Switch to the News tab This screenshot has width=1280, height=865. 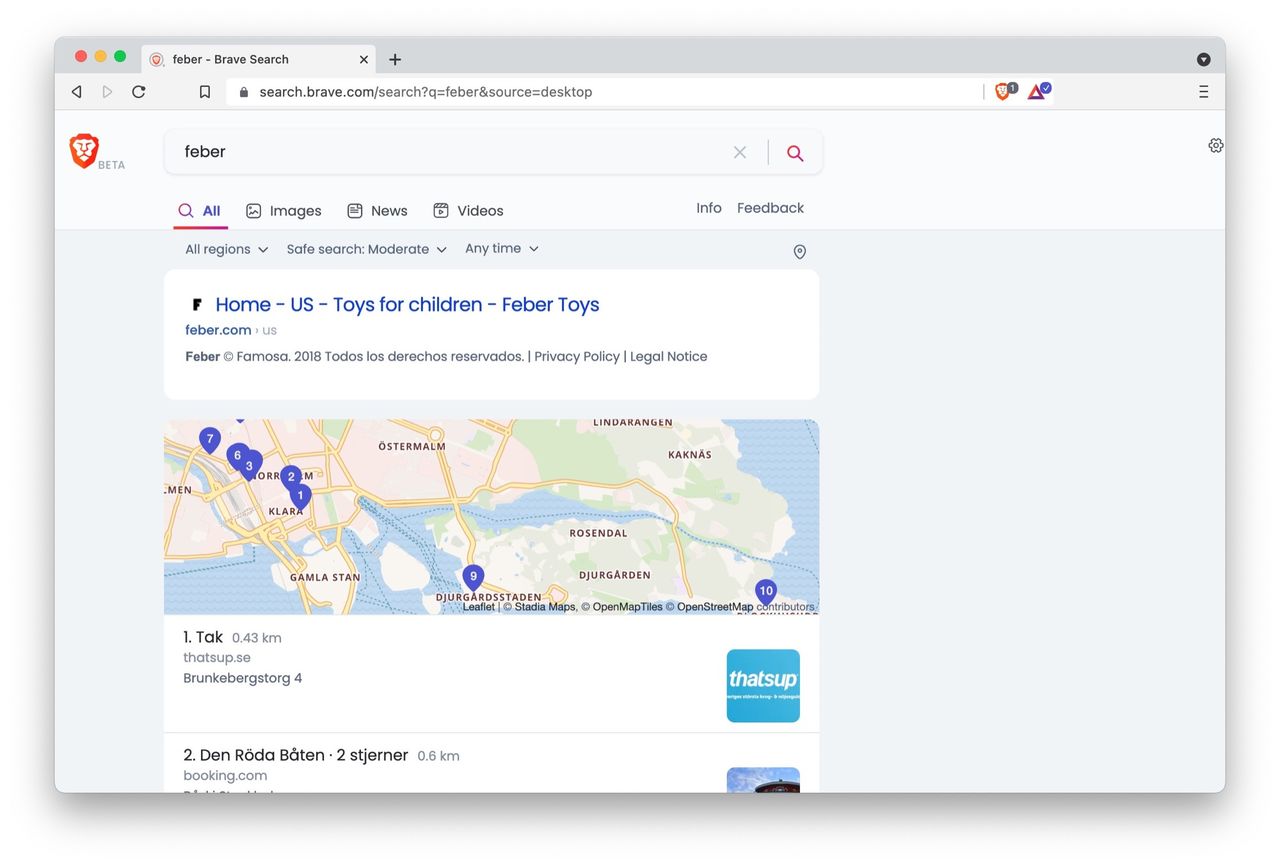(377, 211)
